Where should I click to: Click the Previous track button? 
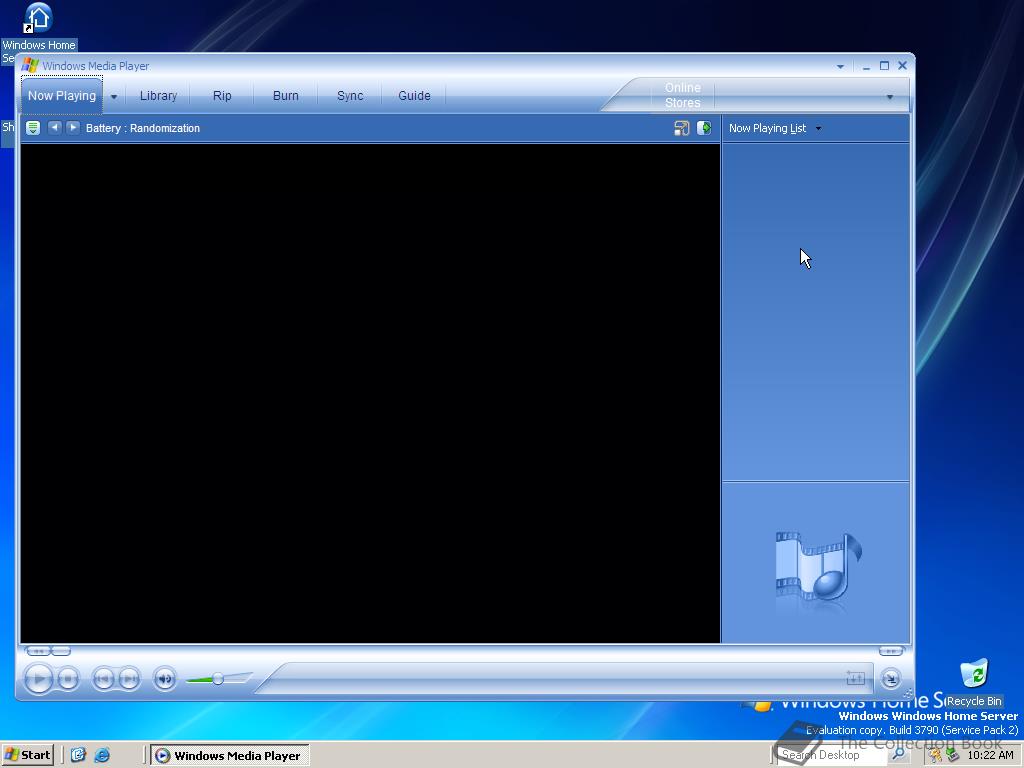[x=103, y=679]
